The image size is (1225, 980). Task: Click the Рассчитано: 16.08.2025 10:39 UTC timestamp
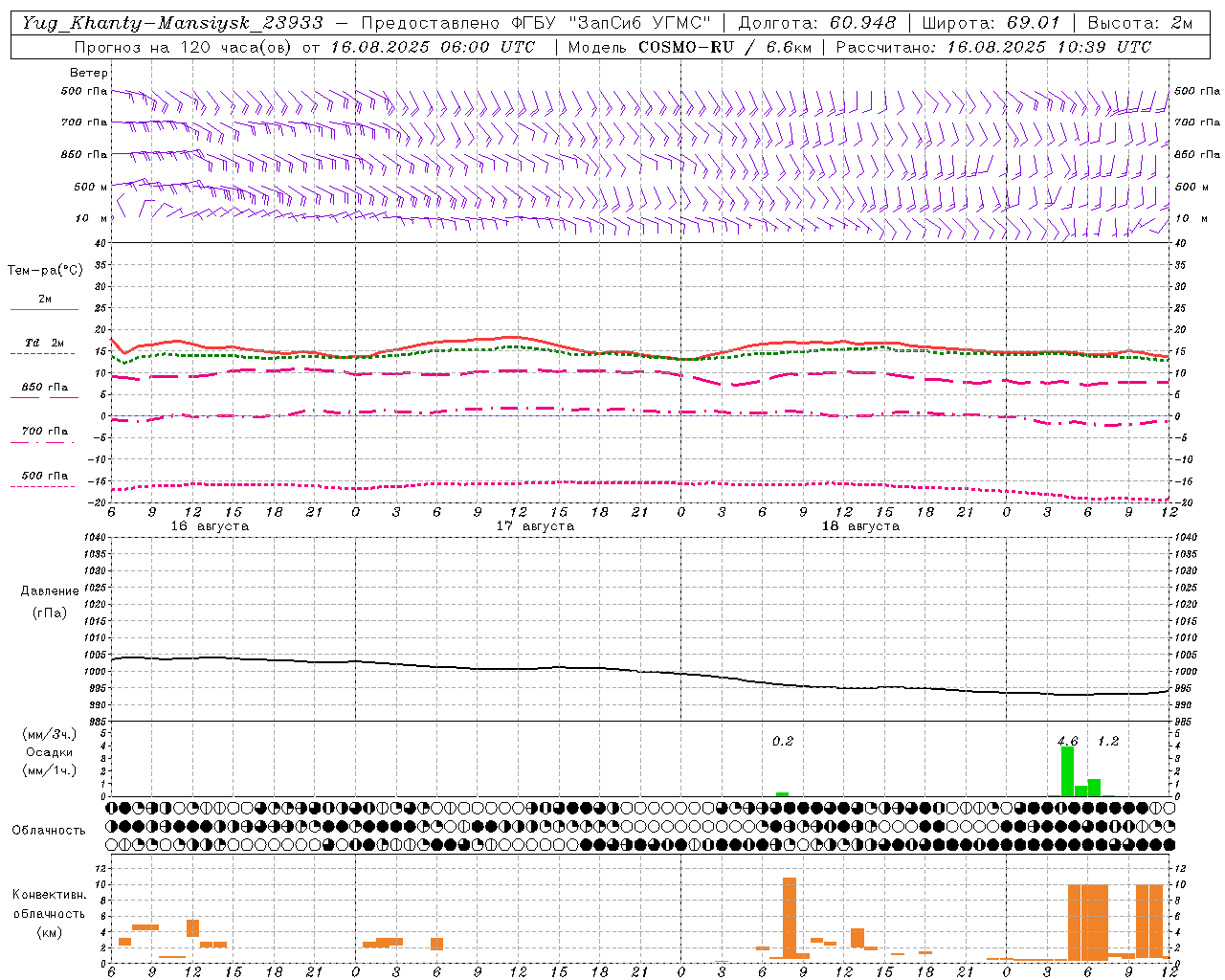993,46
